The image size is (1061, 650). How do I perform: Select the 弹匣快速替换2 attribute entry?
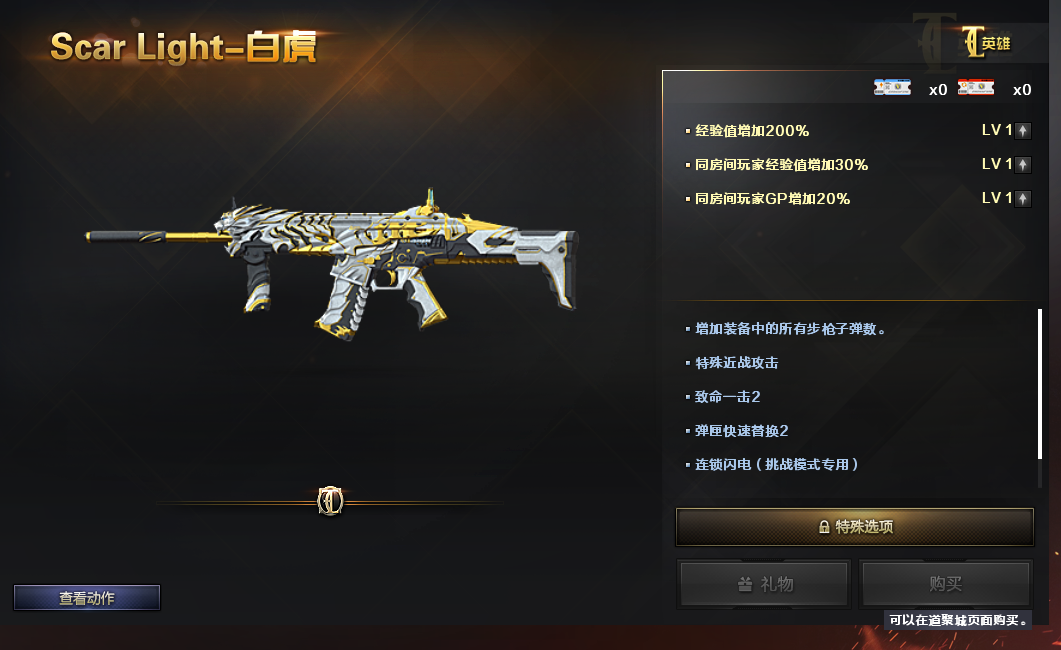(x=742, y=430)
